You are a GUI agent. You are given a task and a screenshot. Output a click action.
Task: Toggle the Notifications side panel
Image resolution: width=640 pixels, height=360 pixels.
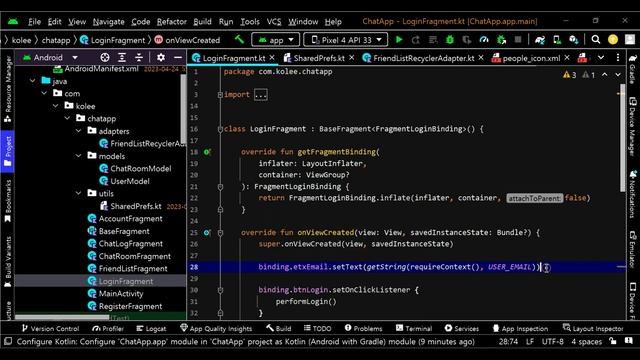[x=633, y=195]
